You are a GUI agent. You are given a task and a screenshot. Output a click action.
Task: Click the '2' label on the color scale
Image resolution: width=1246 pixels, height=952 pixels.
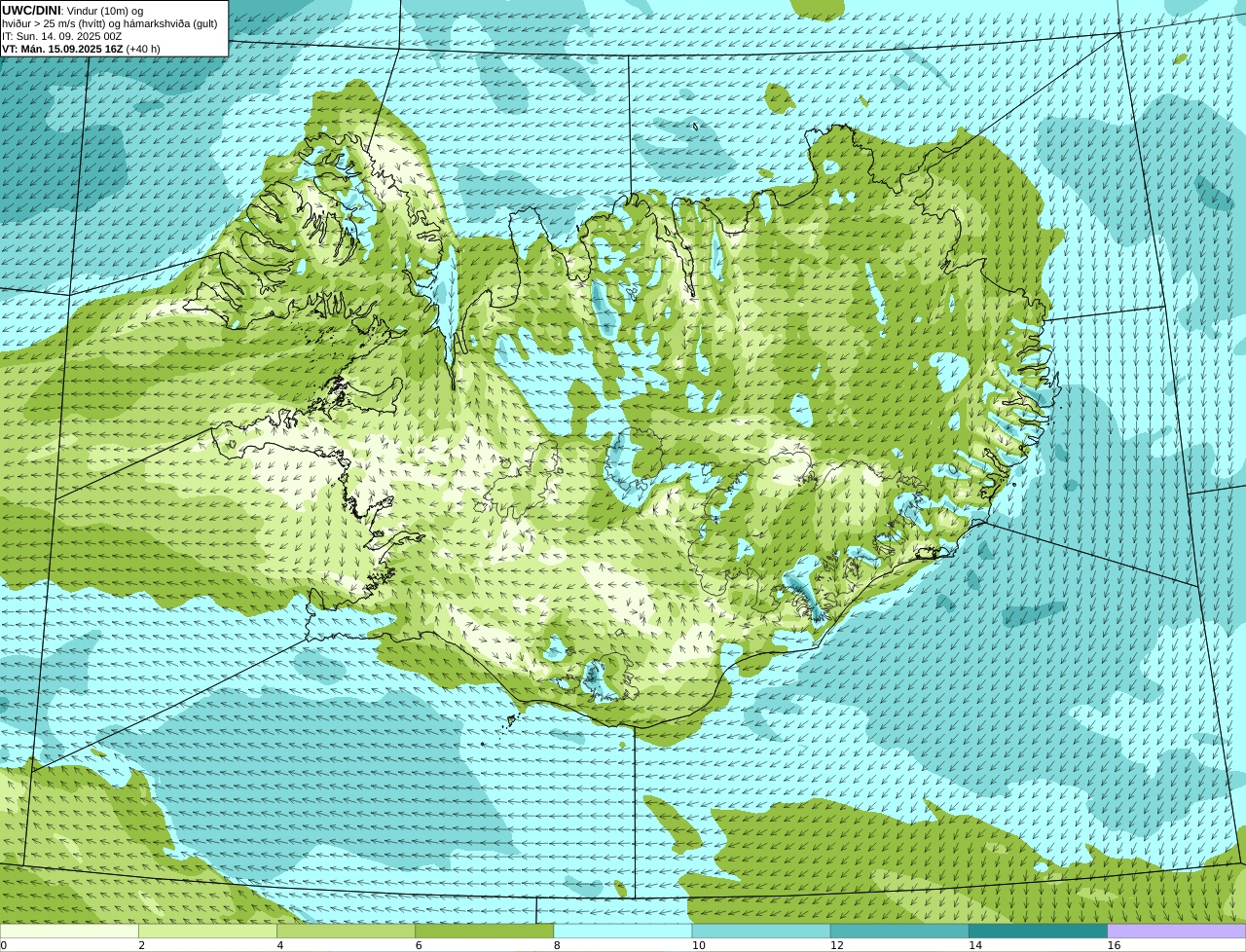point(141,945)
